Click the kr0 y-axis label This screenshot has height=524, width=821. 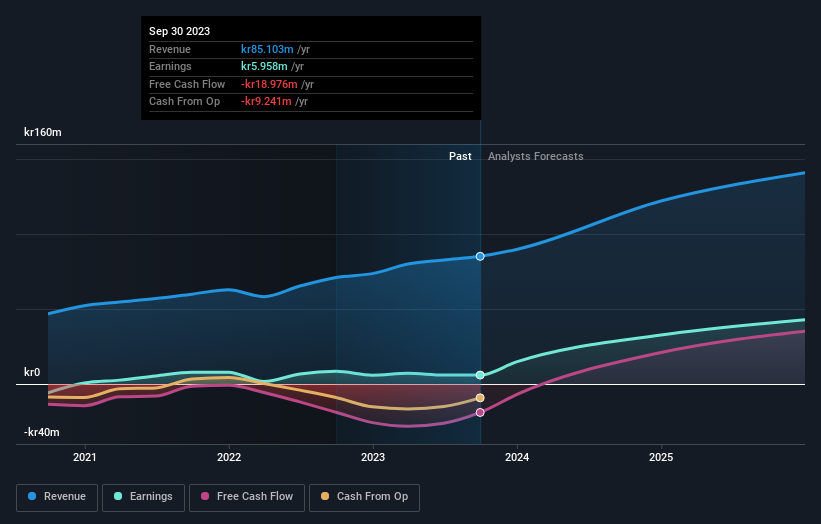[x=32, y=372]
